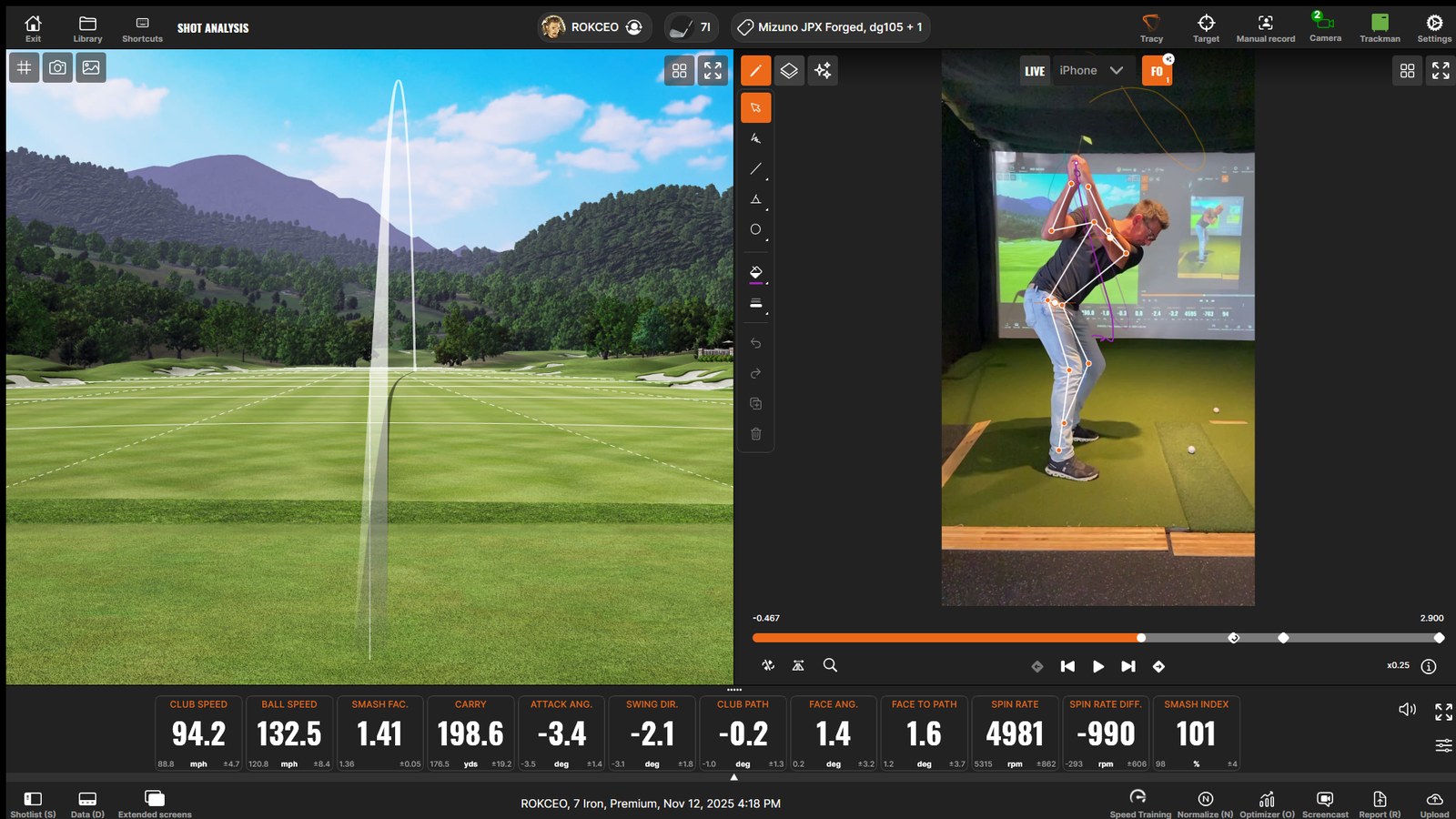Open the Trackman device status
The image size is (1456, 819).
(x=1380, y=27)
